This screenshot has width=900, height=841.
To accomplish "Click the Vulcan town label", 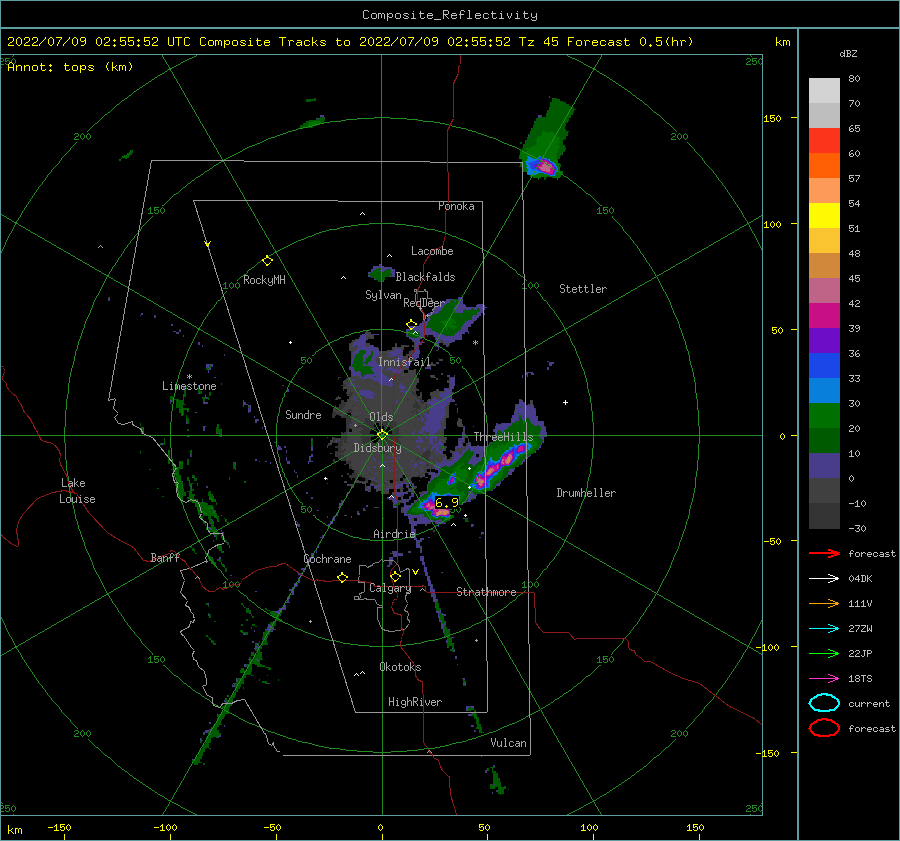I will pyautogui.click(x=509, y=743).
